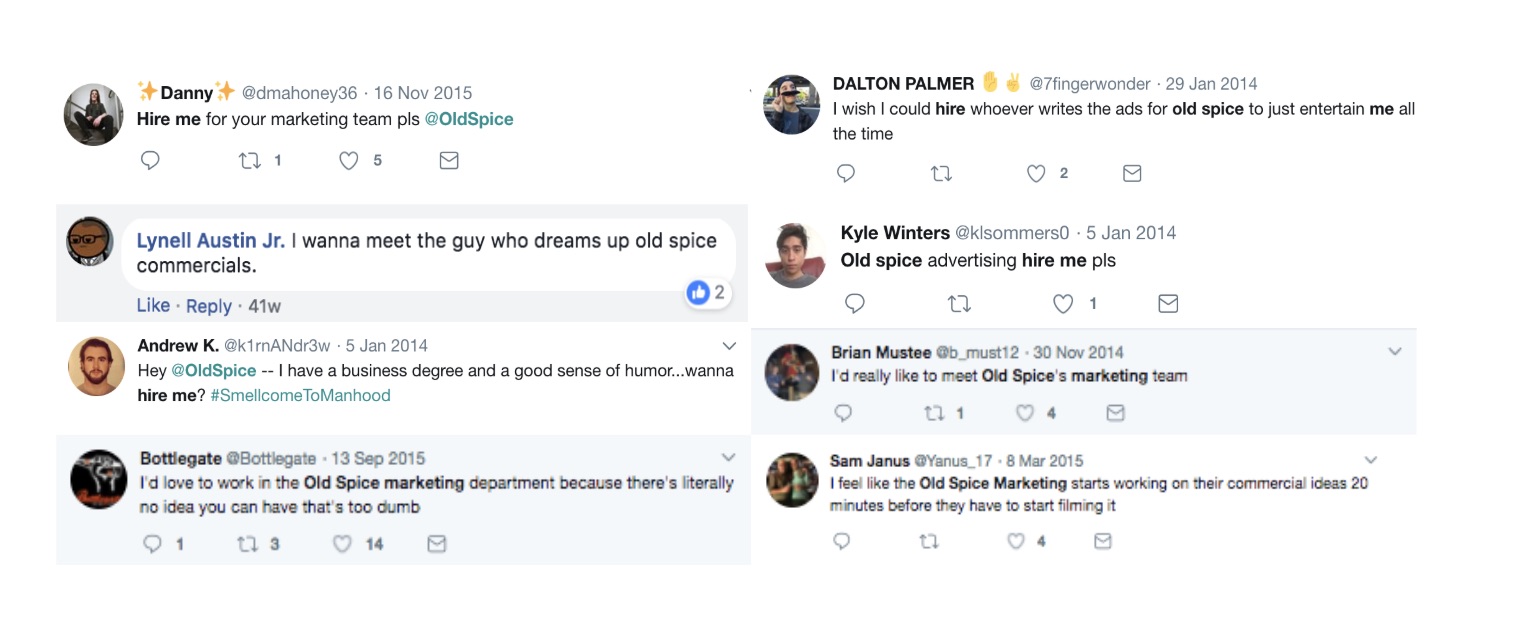The image size is (1516, 630).
Task: Retweet Danny's hire me tweet
Action: (x=250, y=161)
